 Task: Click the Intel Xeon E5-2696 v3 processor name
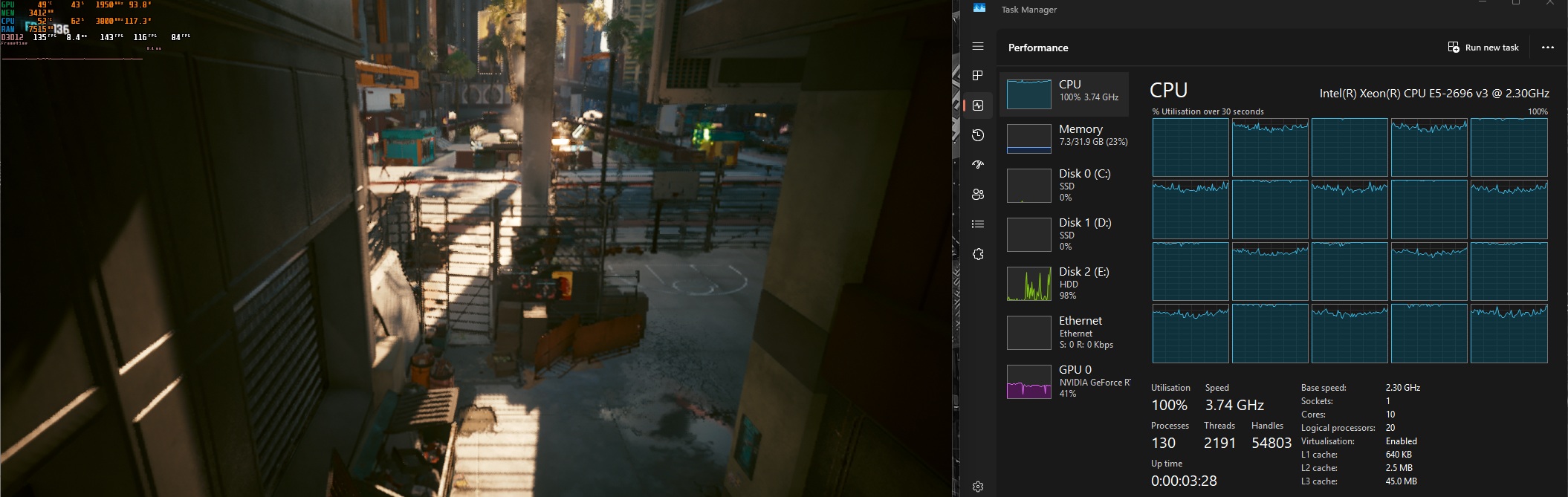(x=1434, y=94)
